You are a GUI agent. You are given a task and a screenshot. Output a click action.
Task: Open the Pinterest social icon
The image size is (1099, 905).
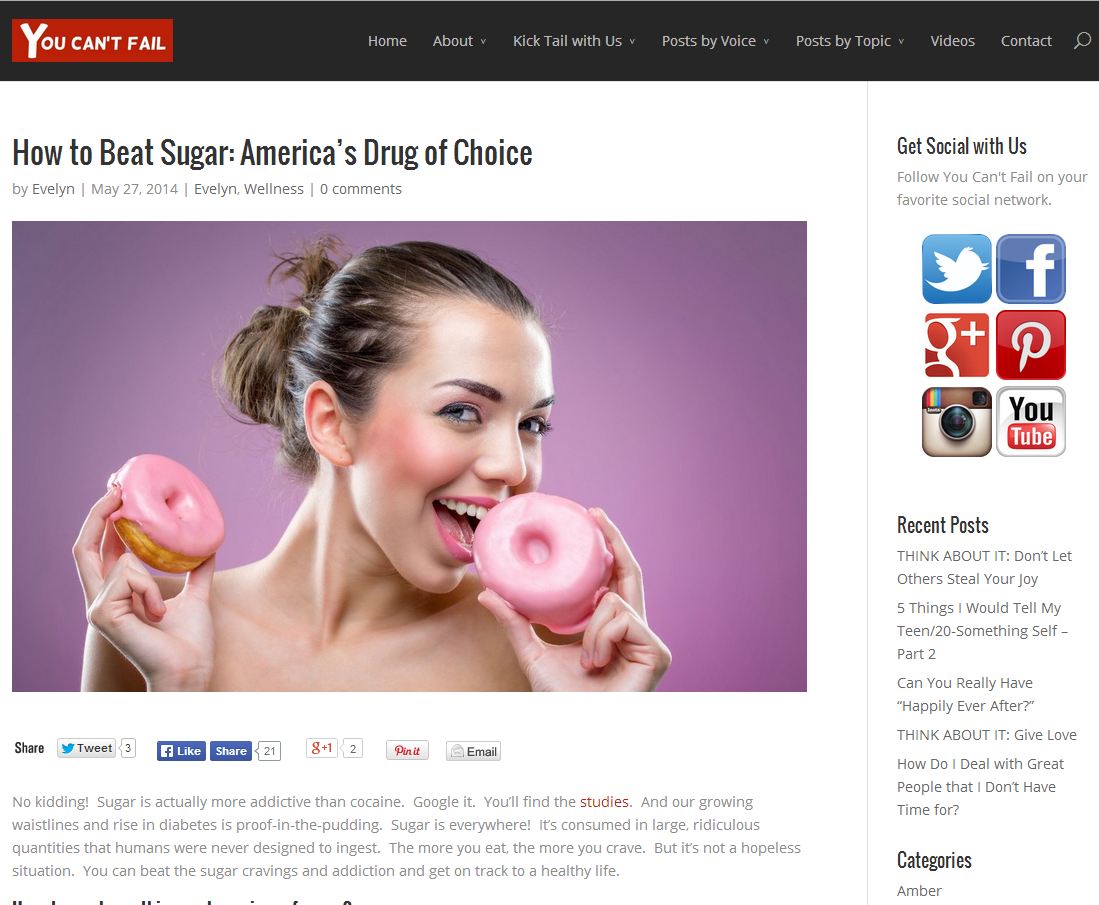click(1030, 345)
